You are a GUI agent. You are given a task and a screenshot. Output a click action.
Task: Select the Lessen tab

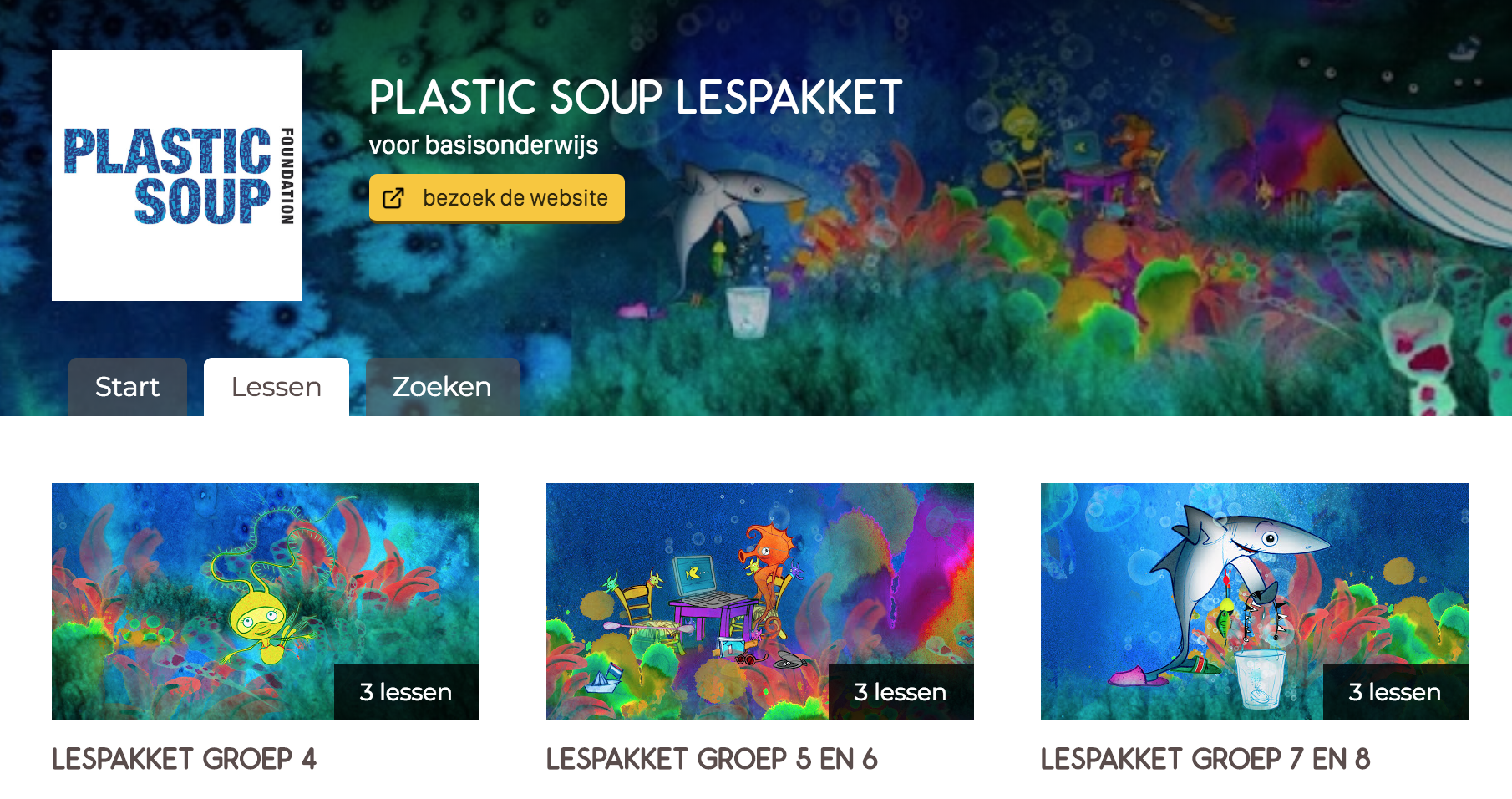(277, 387)
